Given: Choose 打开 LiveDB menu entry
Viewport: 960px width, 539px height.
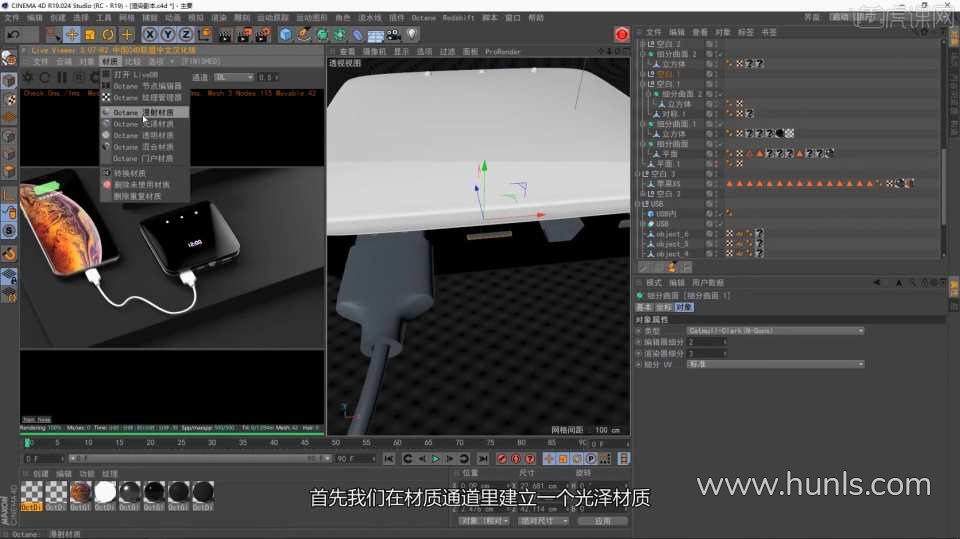Looking at the screenshot, I should coord(144,75).
